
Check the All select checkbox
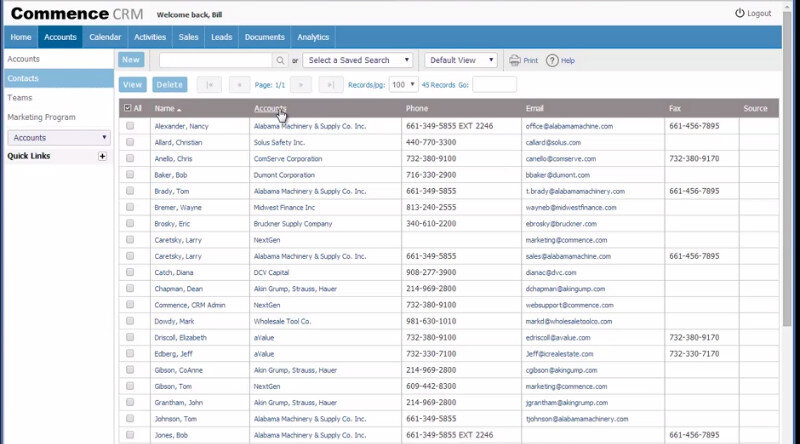(x=127, y=108)
